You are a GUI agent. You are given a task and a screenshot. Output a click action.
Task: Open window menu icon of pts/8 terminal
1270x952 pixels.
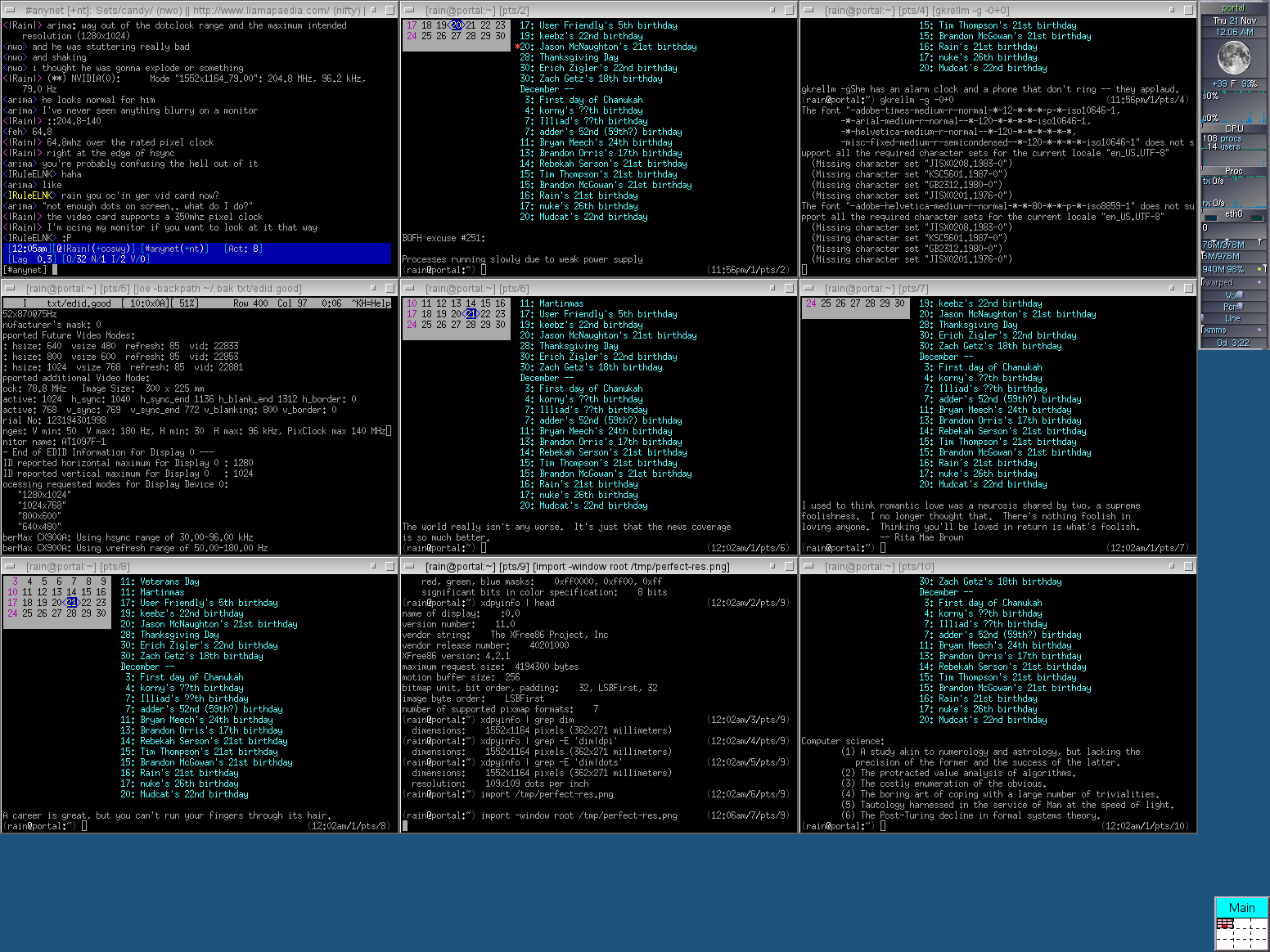[x=8, y=566]
